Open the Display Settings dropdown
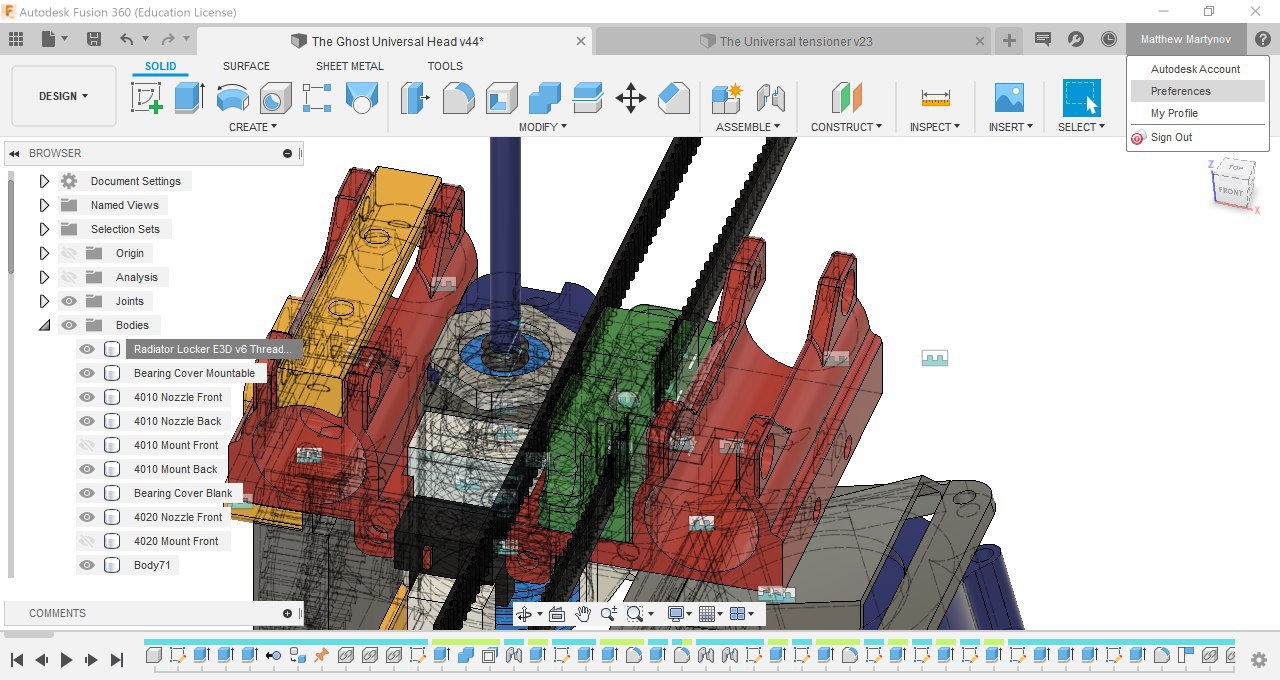This screenshot has width=1280, height=680. pos(680,614)
